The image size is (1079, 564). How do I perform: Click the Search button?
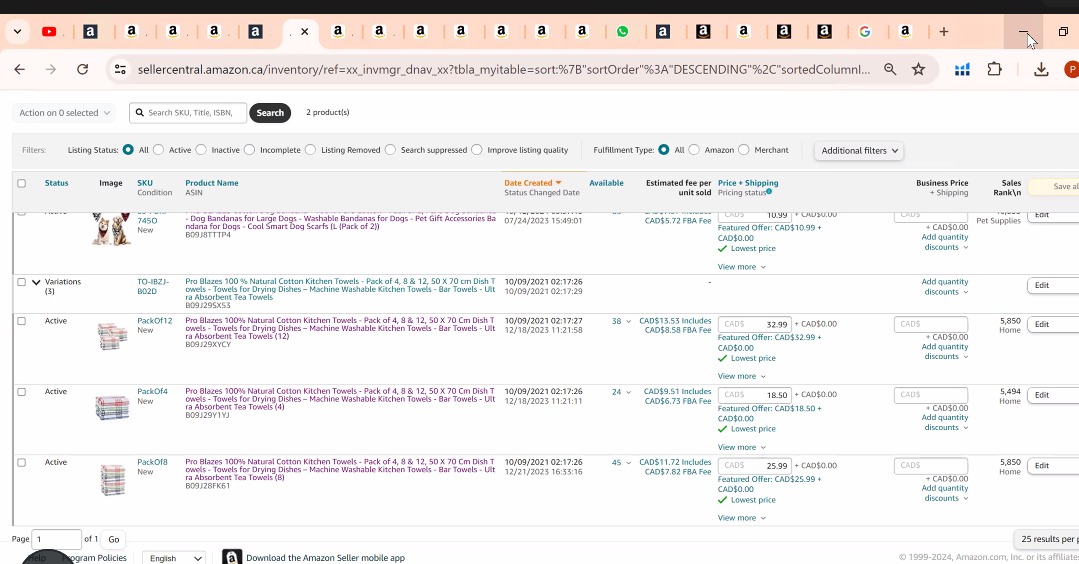pos(270,113)
